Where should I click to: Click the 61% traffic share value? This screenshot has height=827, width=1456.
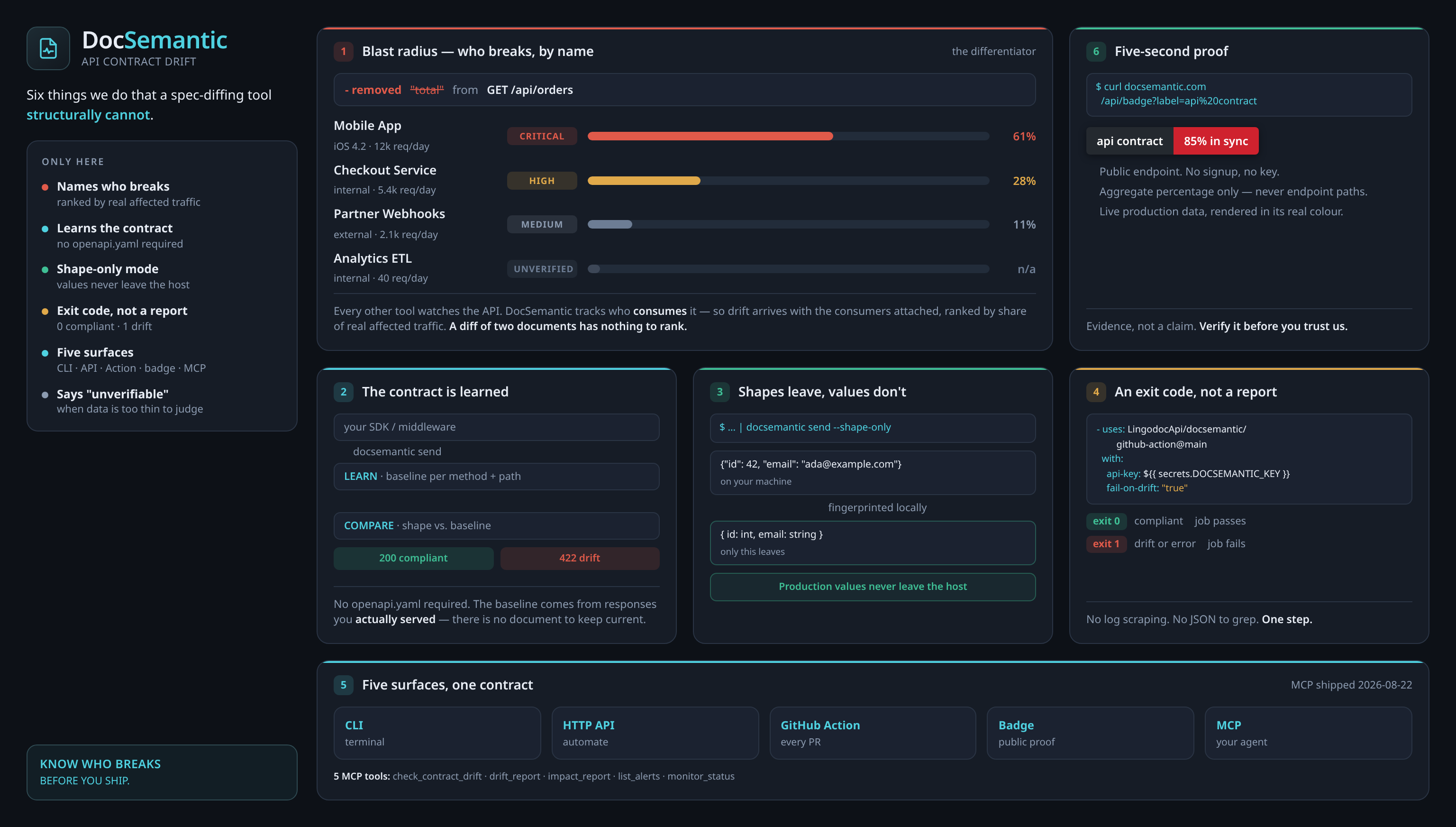1024,136
